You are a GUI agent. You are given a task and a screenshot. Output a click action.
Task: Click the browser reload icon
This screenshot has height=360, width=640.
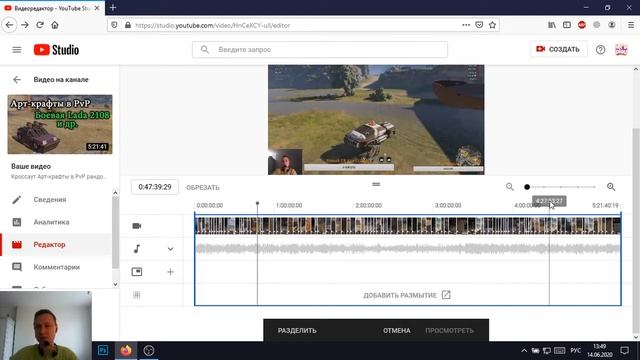[x=40, y=25]
